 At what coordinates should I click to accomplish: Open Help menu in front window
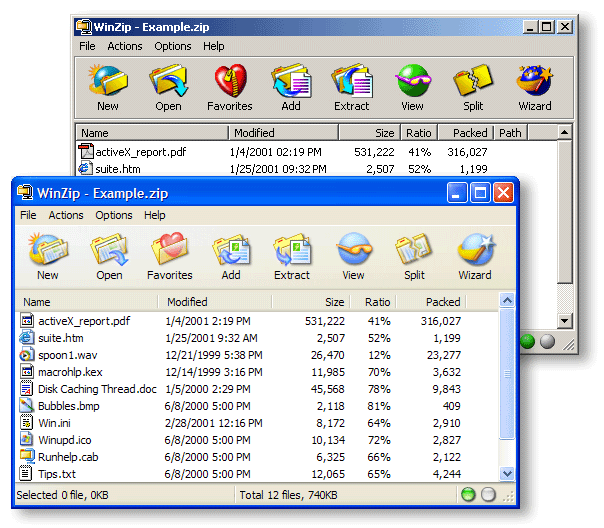click(155, 215)
